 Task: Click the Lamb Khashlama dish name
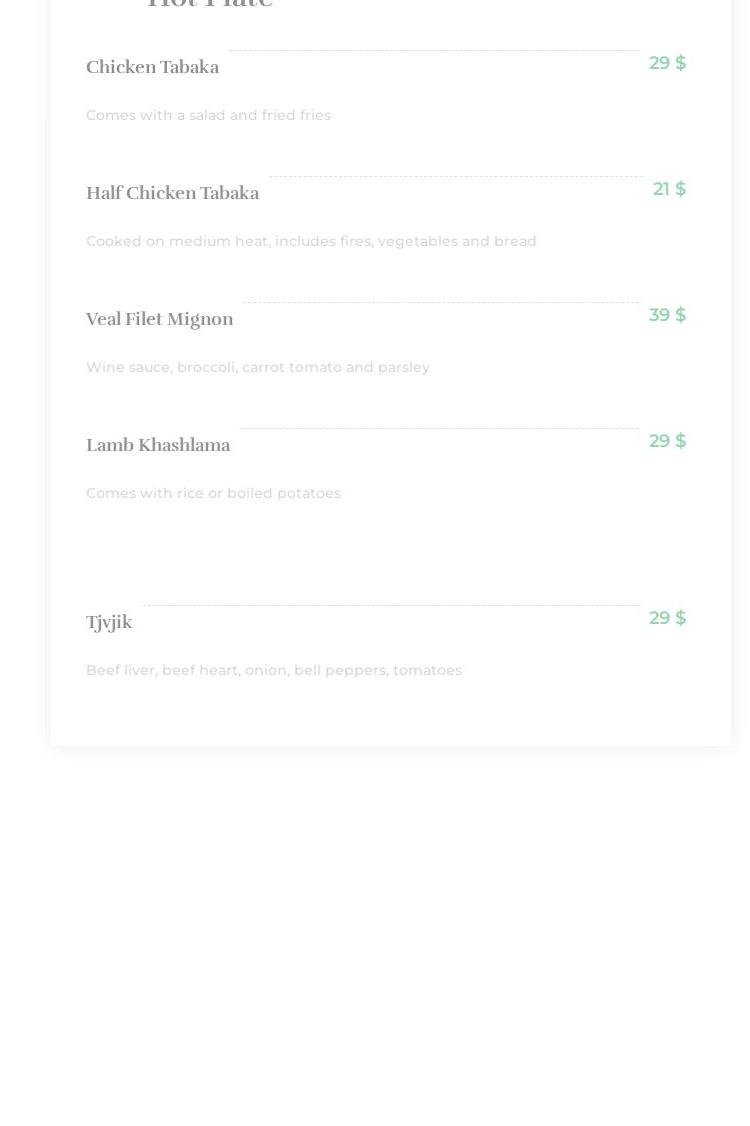pos(158,445)
